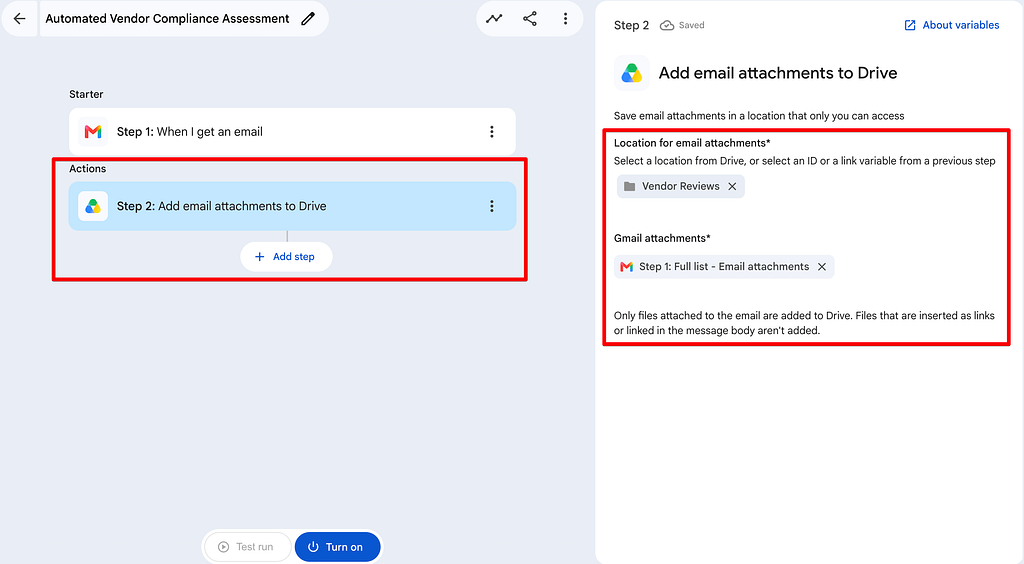Open Step 1 three-dot options menu

[x=492, y=132]
